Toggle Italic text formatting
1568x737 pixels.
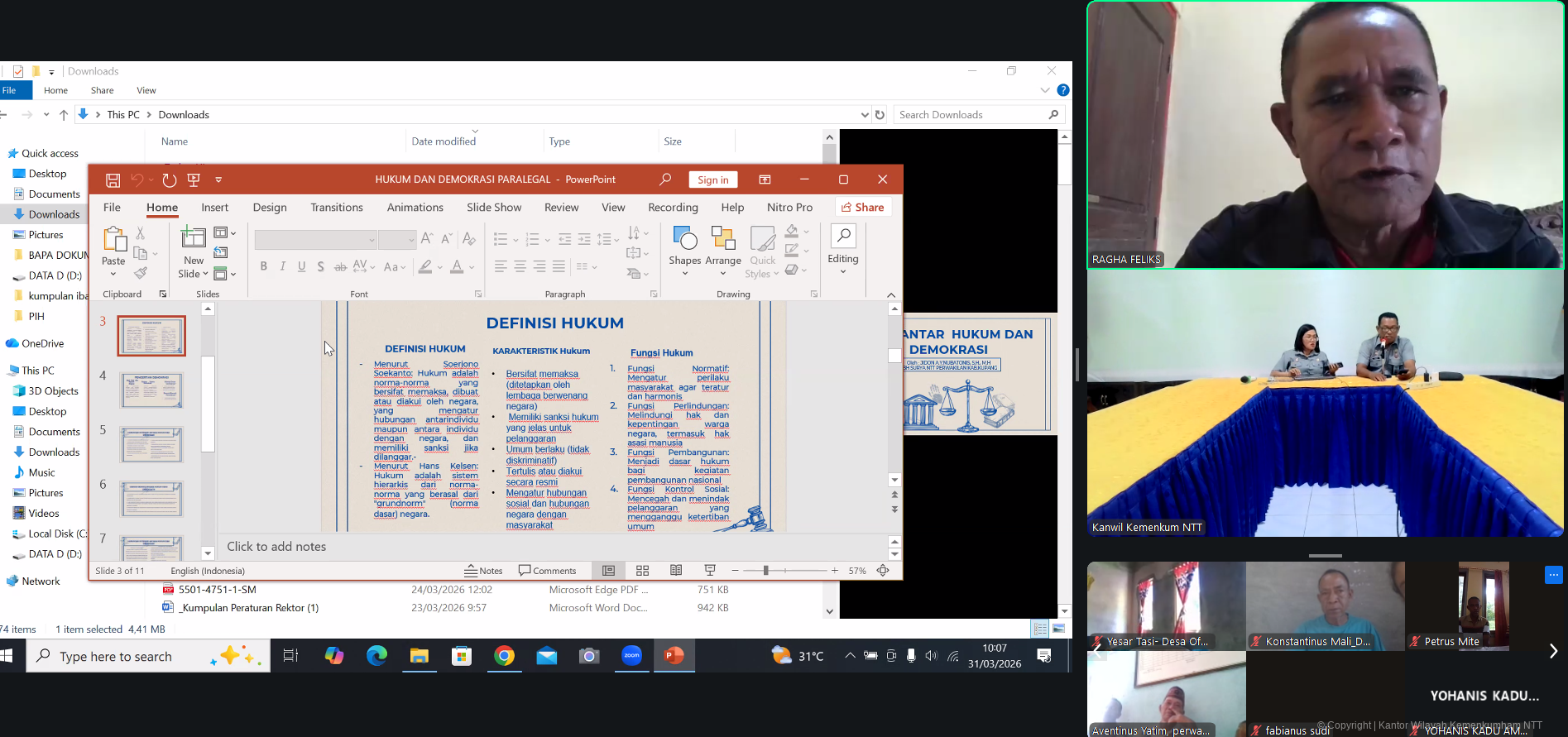click(x=282, y=266)
